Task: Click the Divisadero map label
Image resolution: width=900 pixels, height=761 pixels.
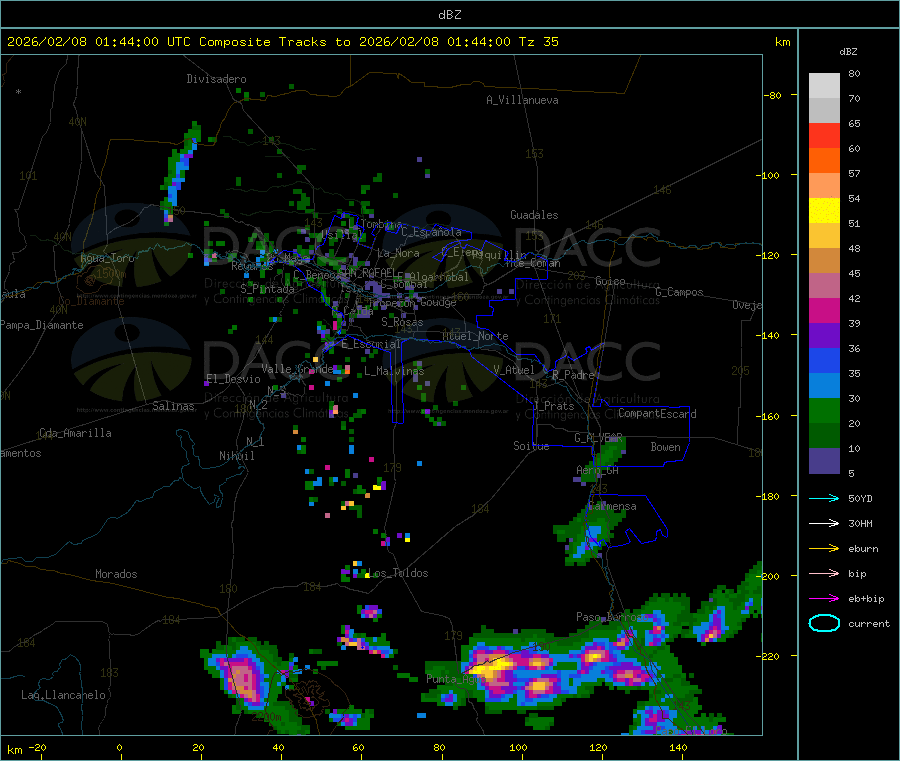Action: pos(216,79)
